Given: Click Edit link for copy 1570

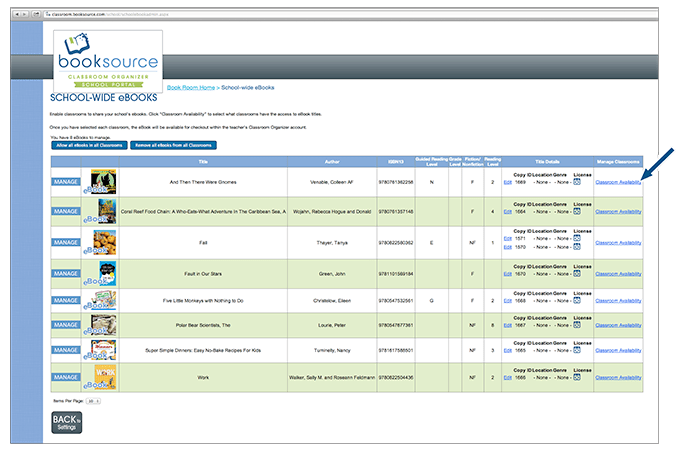Looking at the screenshot, I should pos(507,247).
